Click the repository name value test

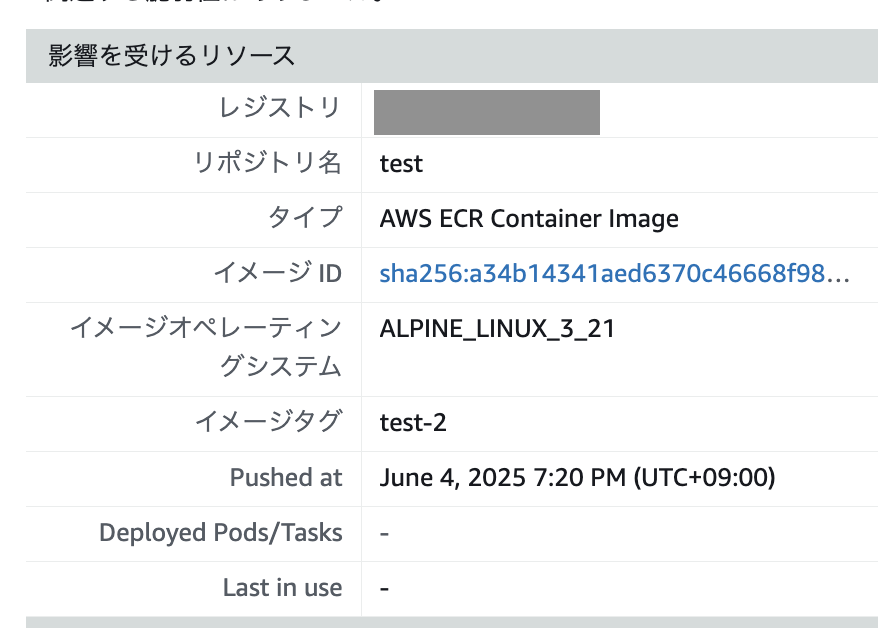401,164
